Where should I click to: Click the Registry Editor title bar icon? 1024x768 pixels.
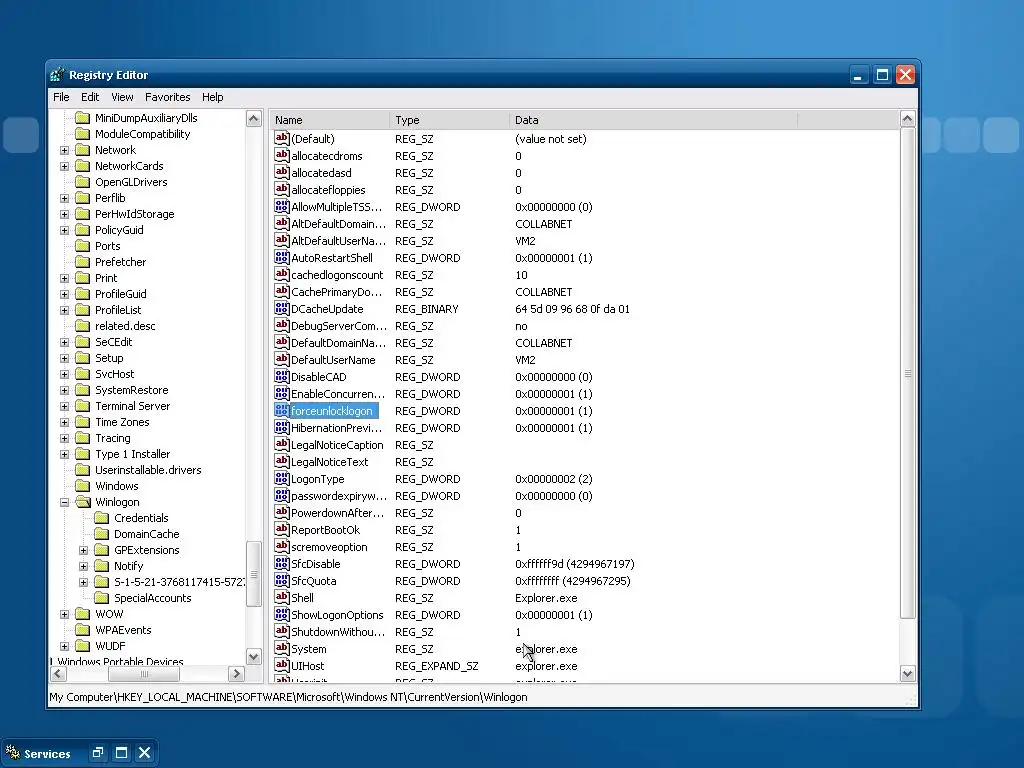tap(57, 74)
